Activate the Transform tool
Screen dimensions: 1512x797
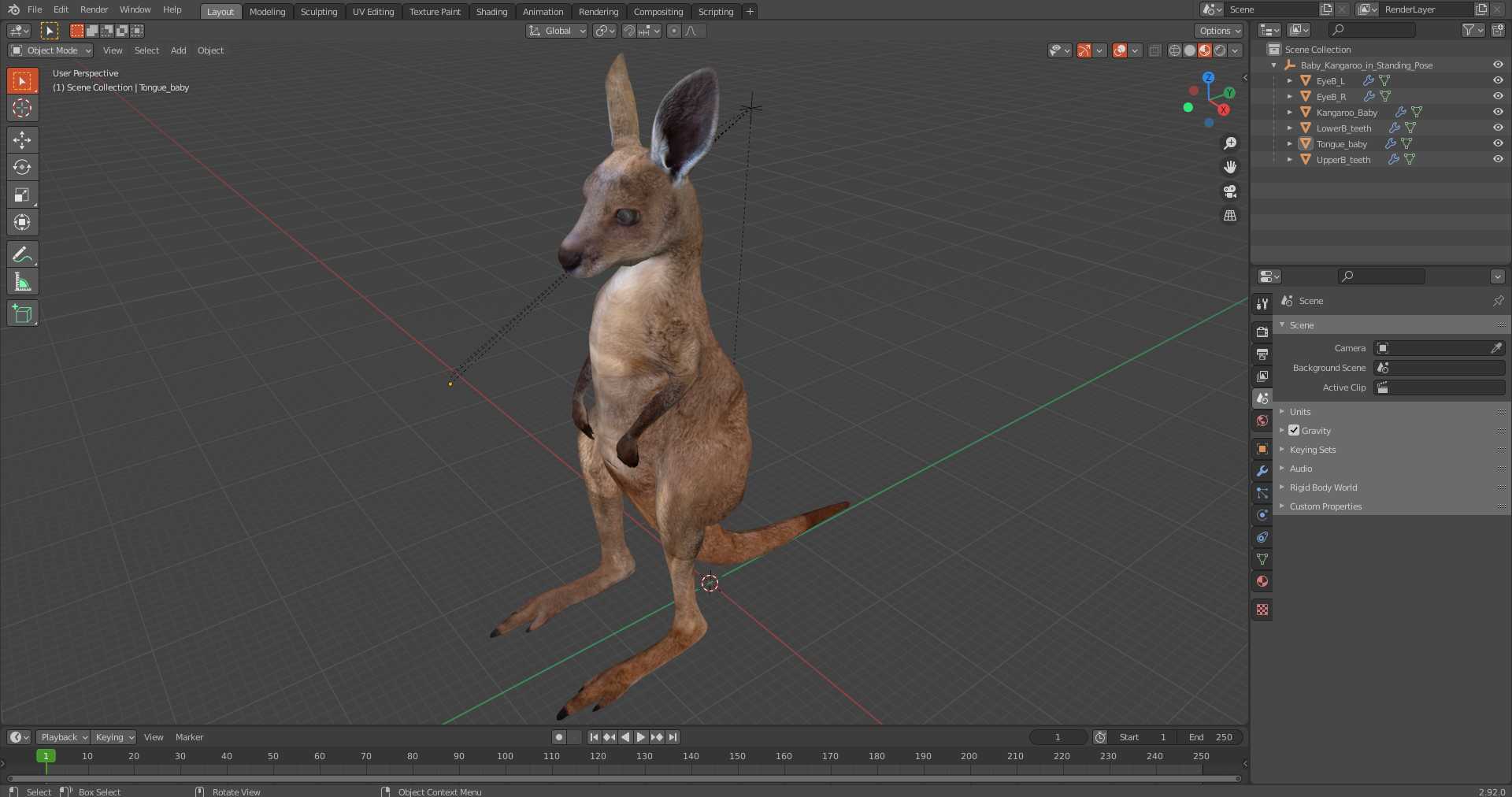(x=22, y=222)
